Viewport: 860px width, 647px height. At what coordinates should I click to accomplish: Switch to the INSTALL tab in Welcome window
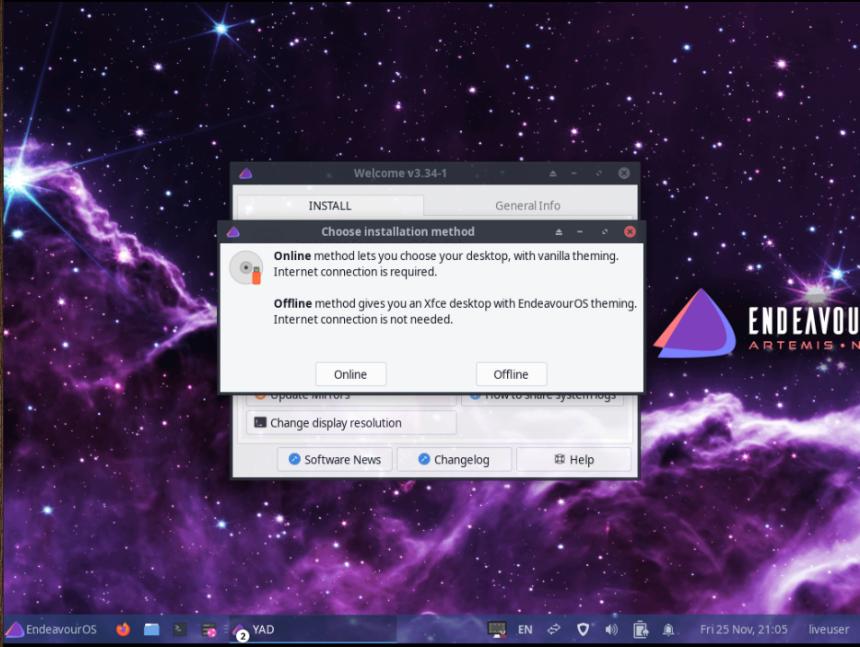[x=330, y=206]
